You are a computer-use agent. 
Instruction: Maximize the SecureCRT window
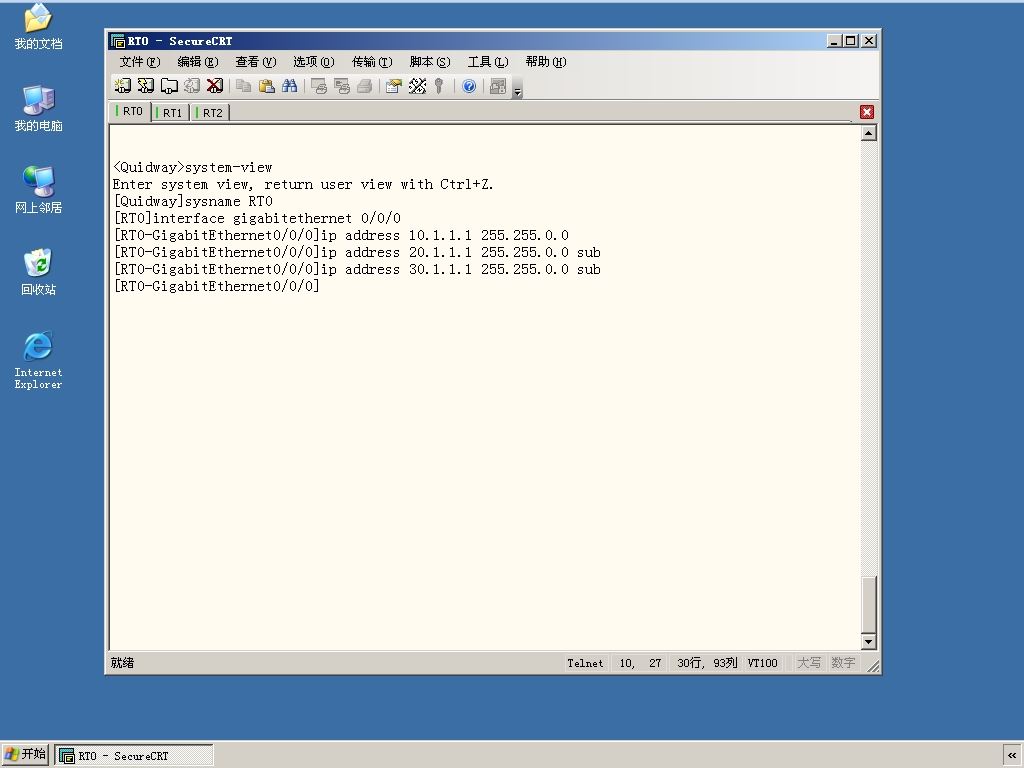850,40
